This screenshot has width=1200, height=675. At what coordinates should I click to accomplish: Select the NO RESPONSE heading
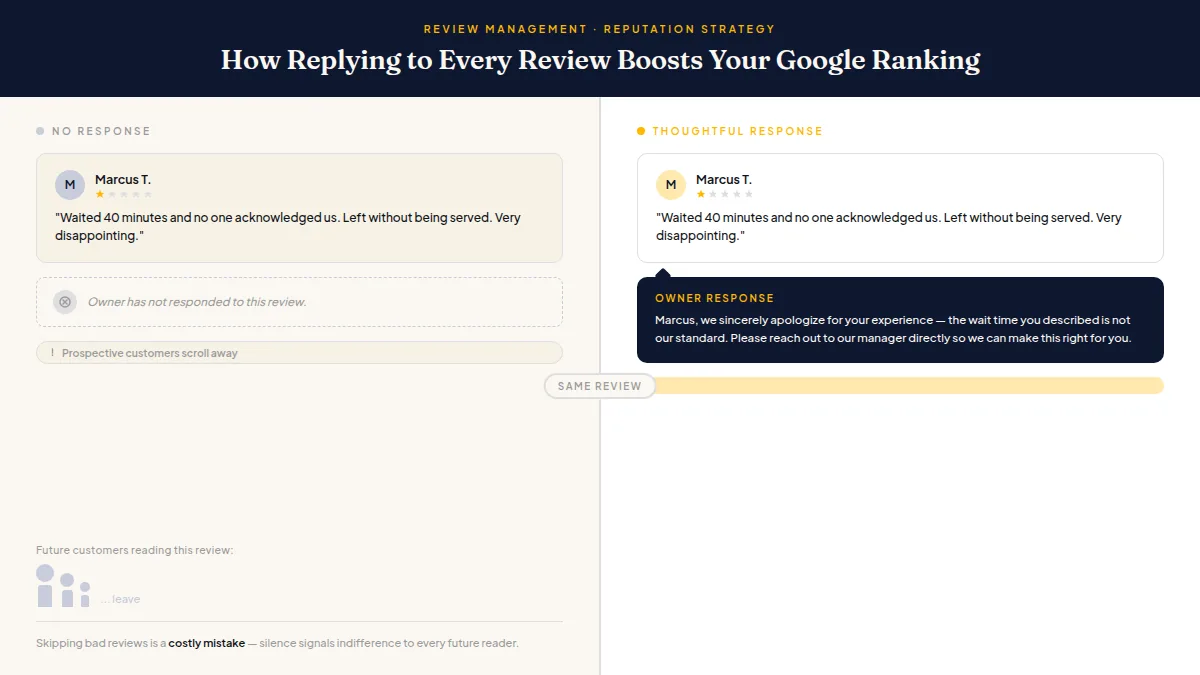(x=101, y=131)
